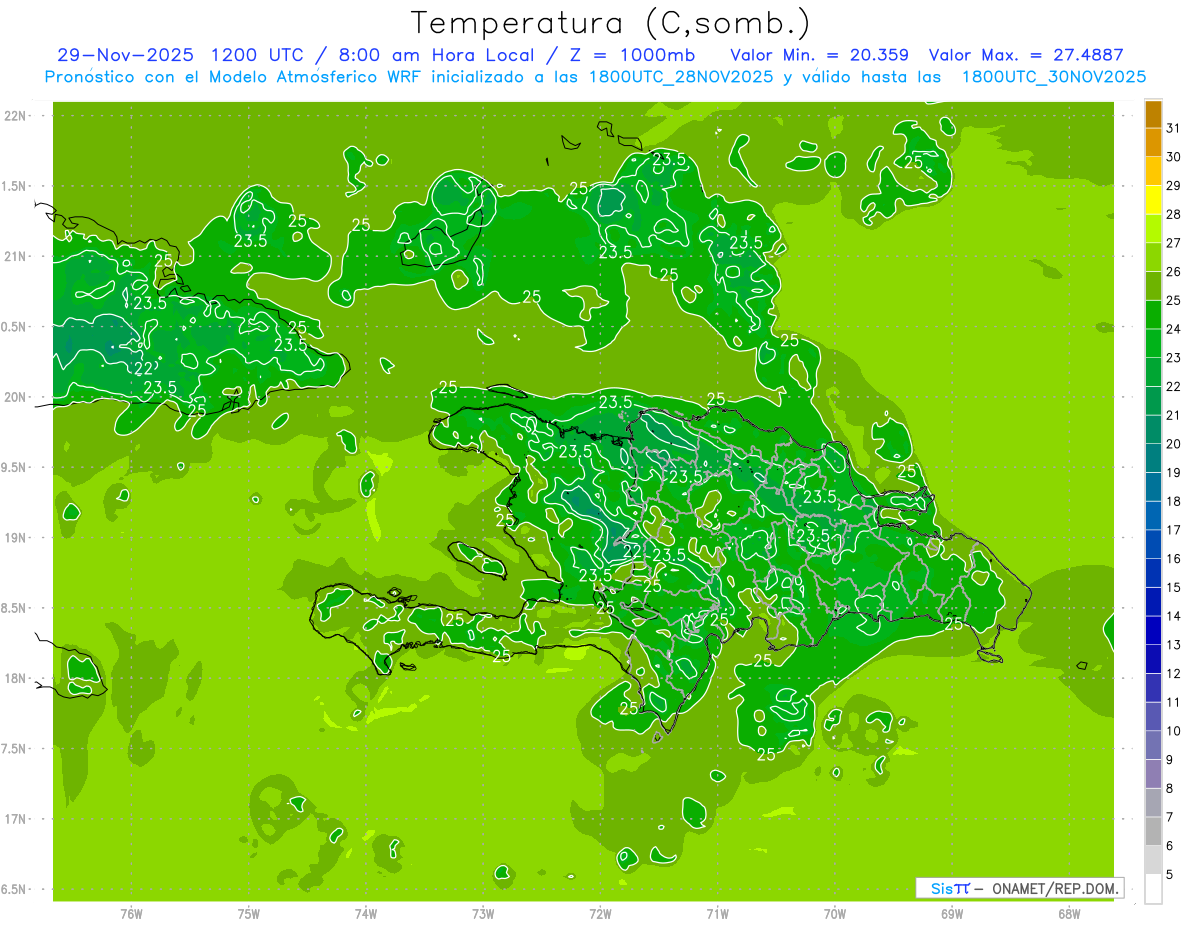
Task: Select the Valor Max. = 27.4887 text
Action: coord(1033,55)
